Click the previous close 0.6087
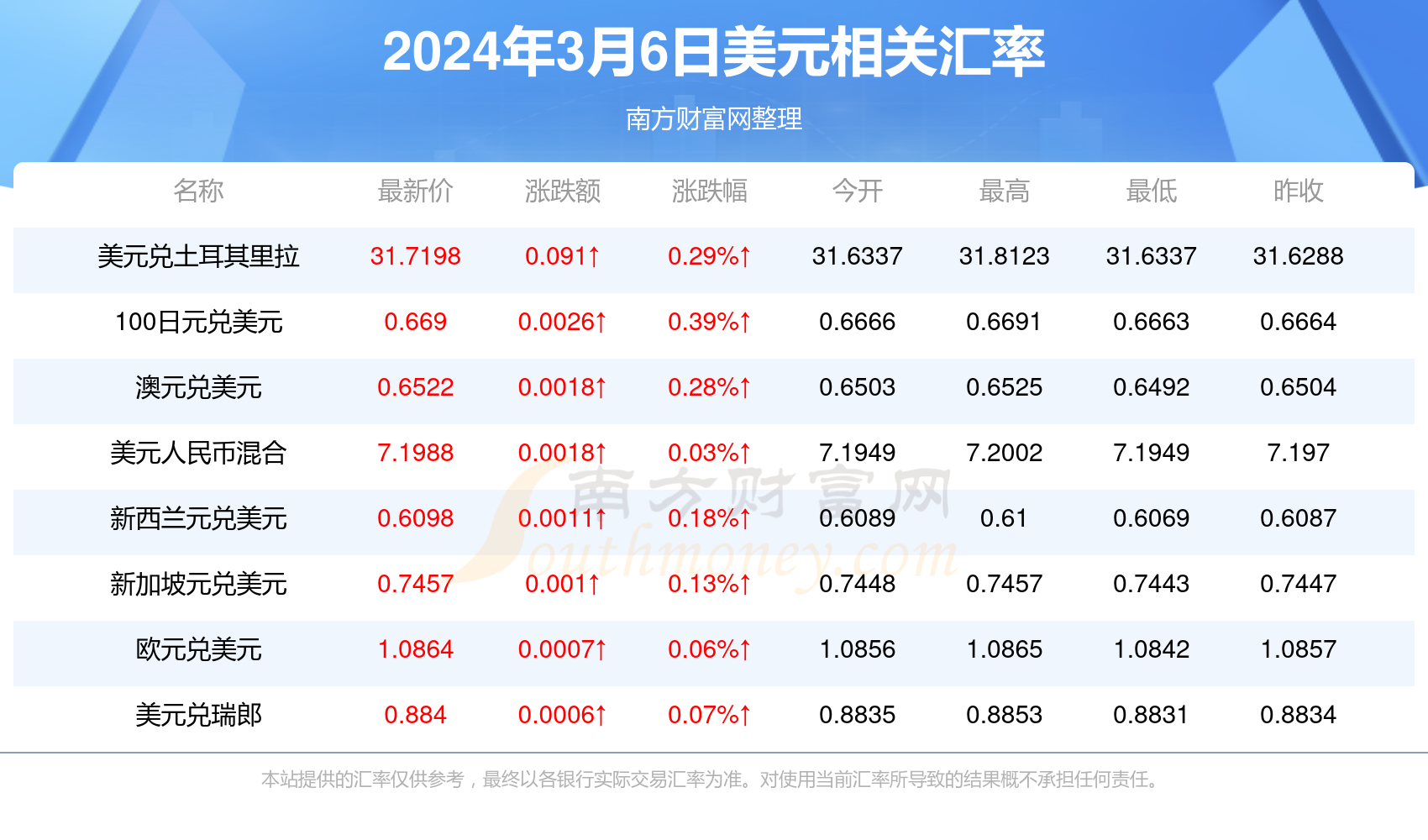The height and width of the screenshot is (840, 1428). [1298, 518]
